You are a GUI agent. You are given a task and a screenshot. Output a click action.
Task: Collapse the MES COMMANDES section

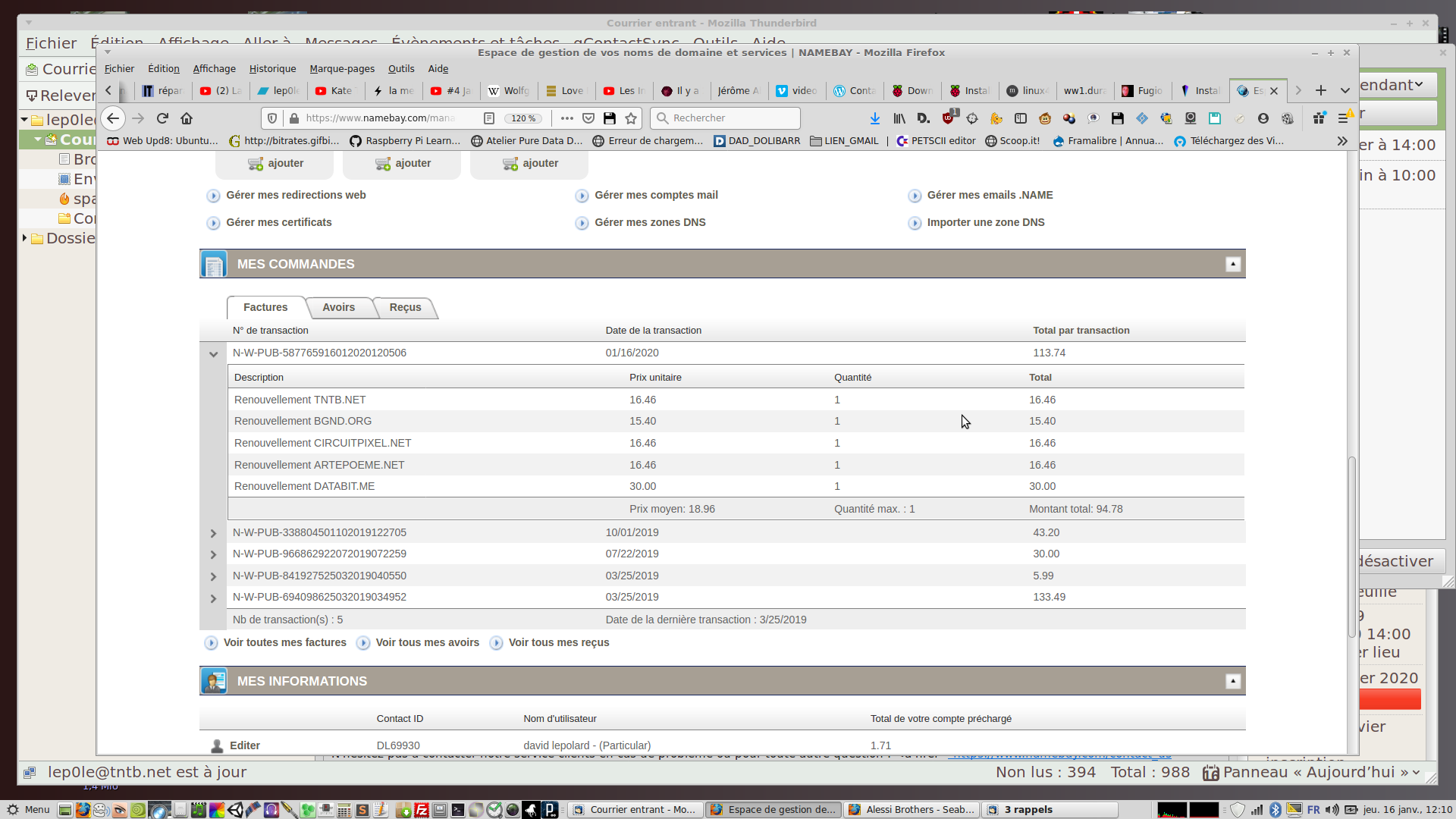point(1233,264)
